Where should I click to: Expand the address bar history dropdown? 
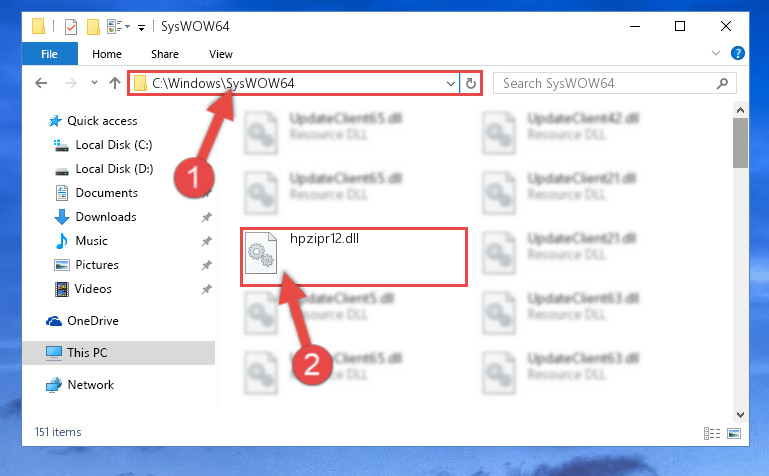coord(451,83)
